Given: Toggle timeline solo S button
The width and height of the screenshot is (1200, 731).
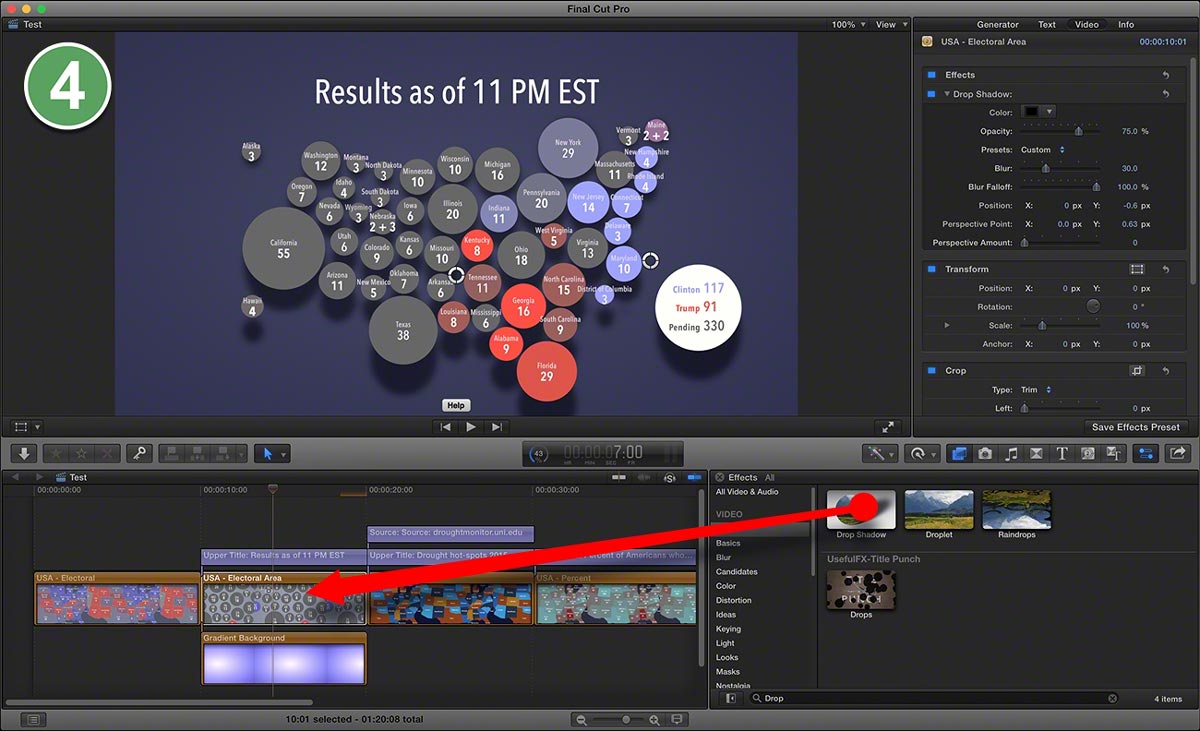Looking at the screenshot, I should click(670, 478).
